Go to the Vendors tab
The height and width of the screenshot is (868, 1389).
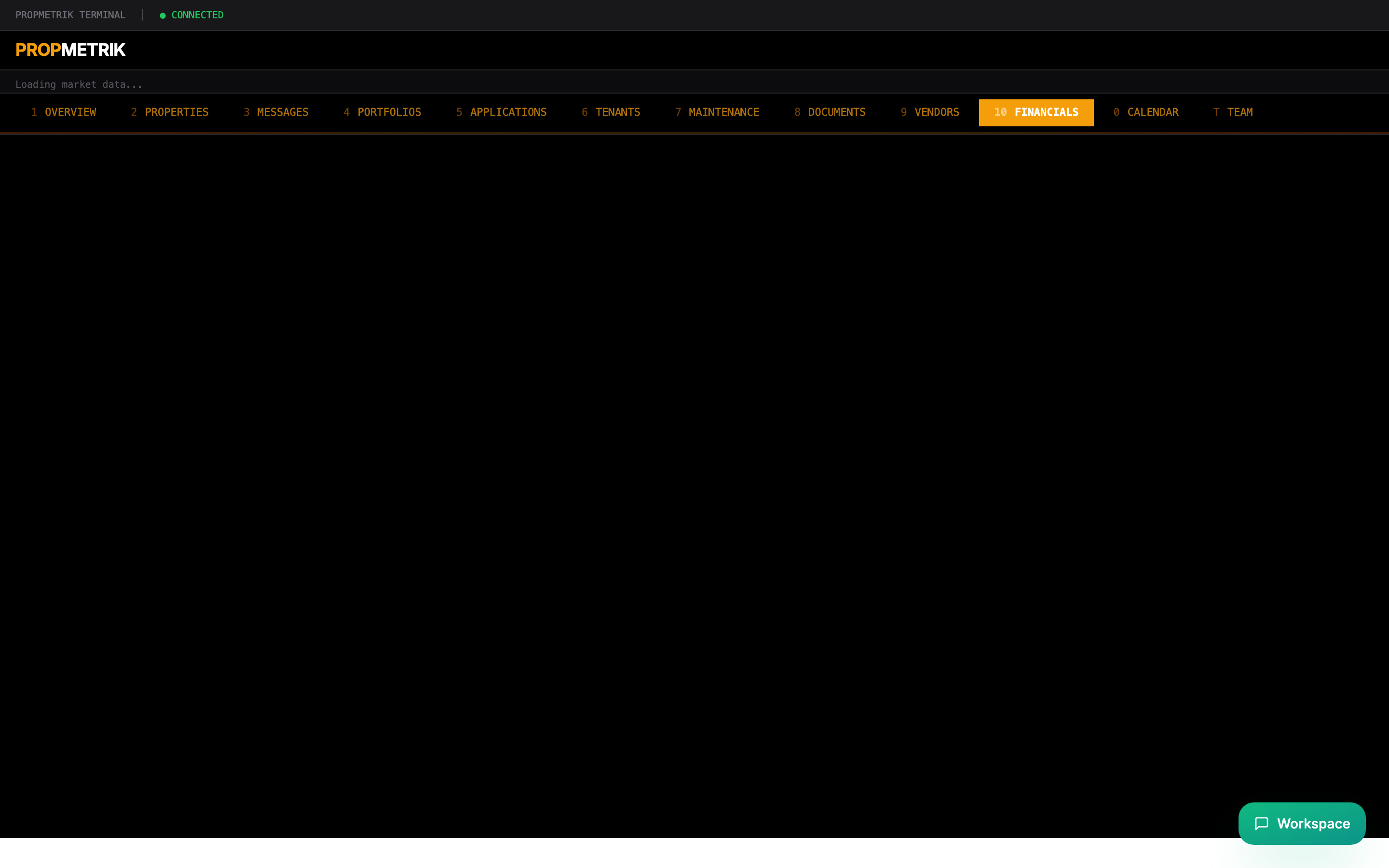930,112
